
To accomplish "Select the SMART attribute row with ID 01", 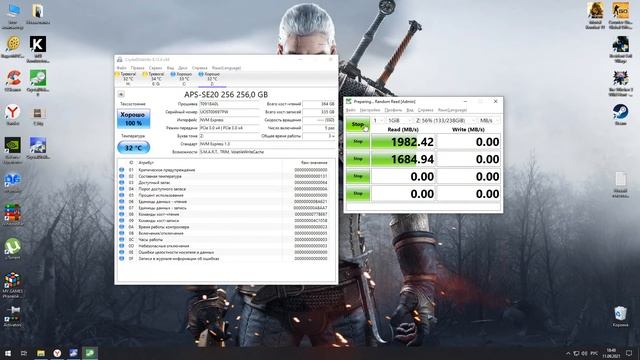I will [x=227, y=170].
